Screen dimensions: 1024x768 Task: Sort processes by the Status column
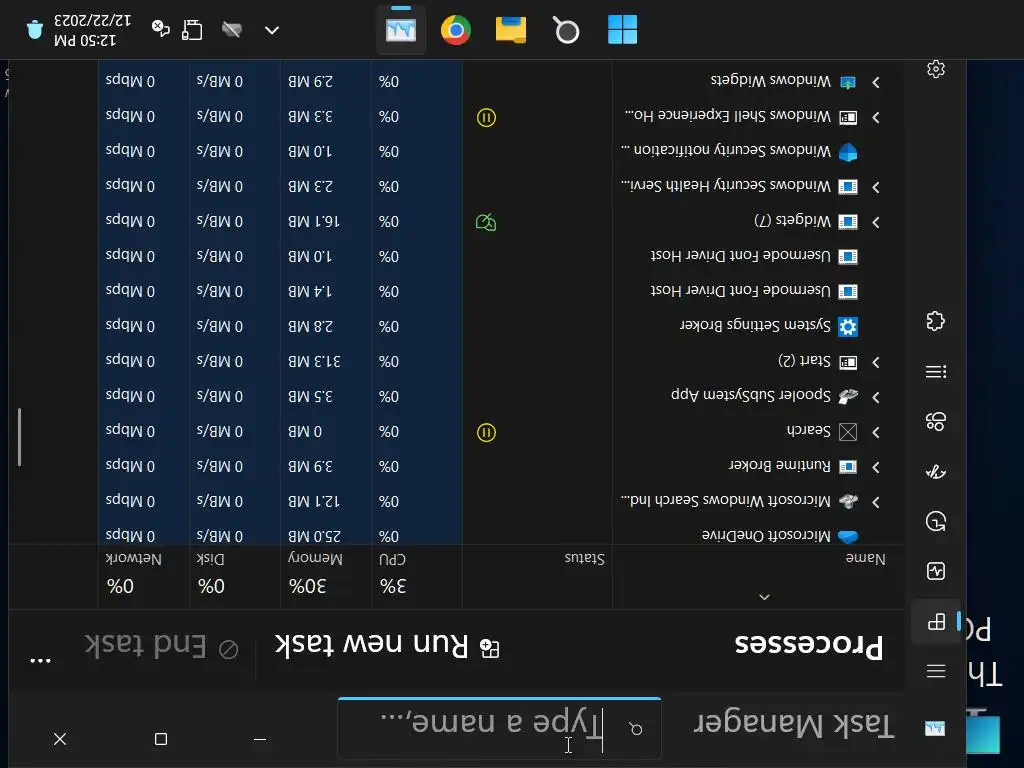[584, 558]
